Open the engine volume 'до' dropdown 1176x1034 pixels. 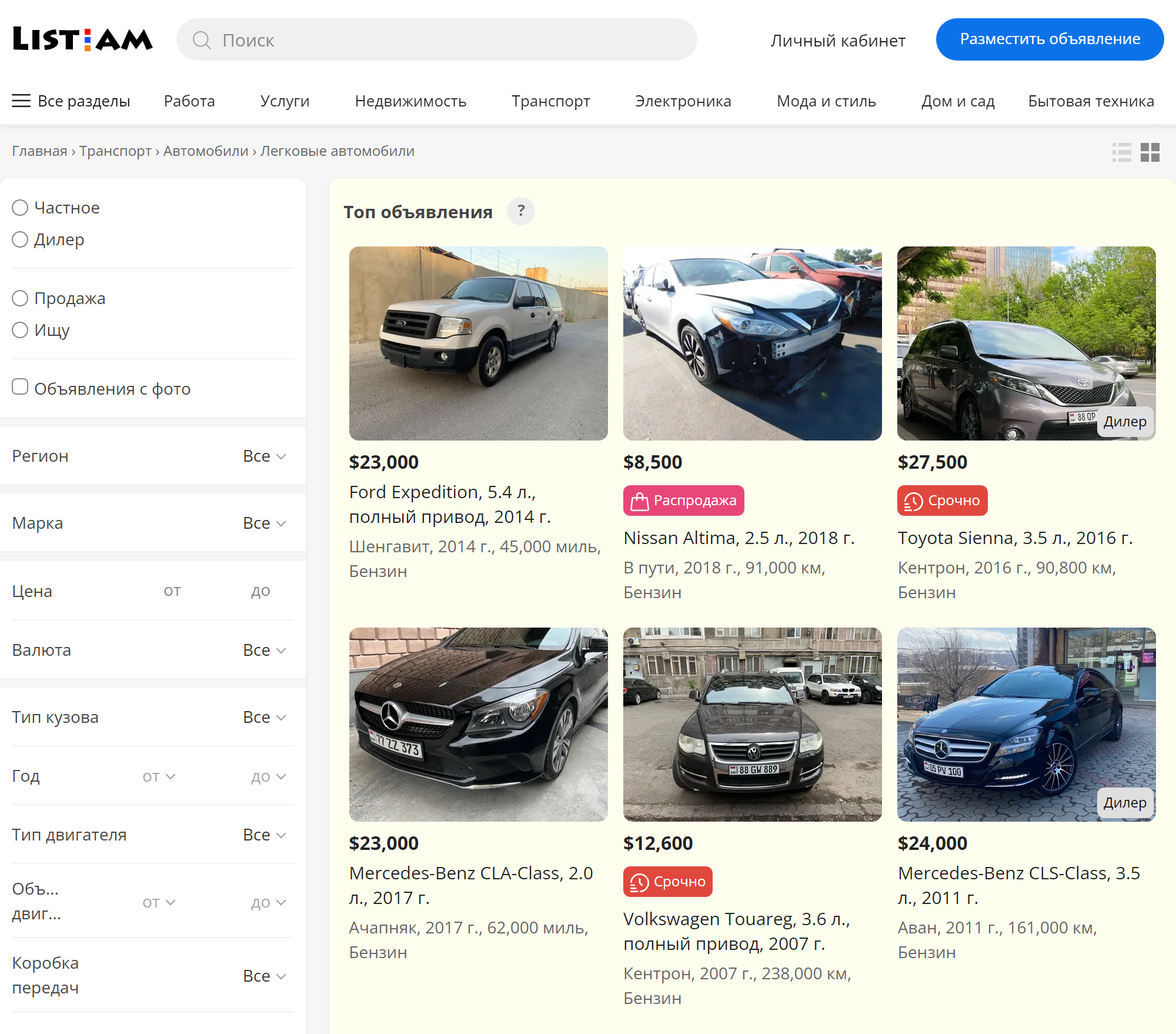(x=268, y=902)
